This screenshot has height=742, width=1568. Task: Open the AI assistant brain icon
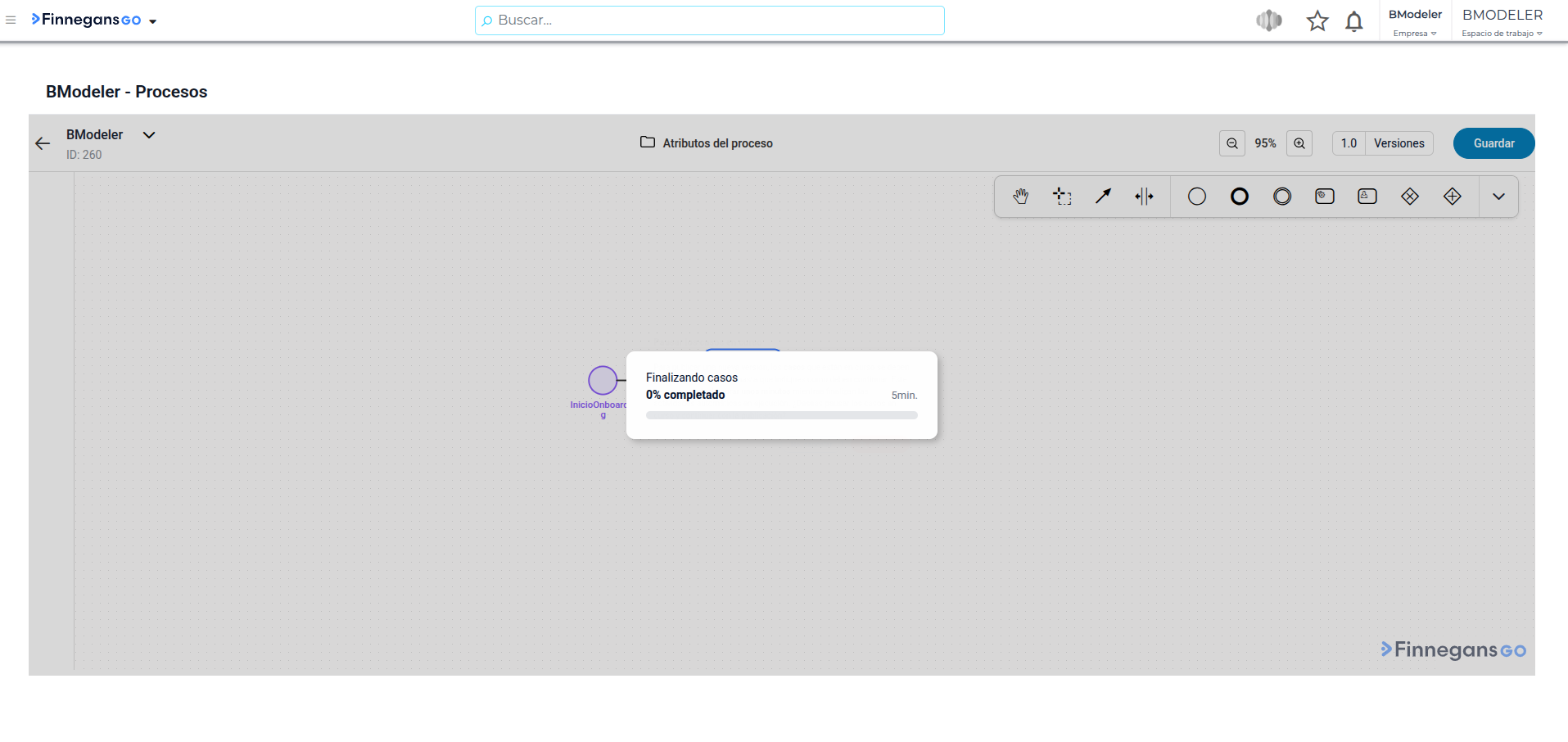[x=1269, y=20]
